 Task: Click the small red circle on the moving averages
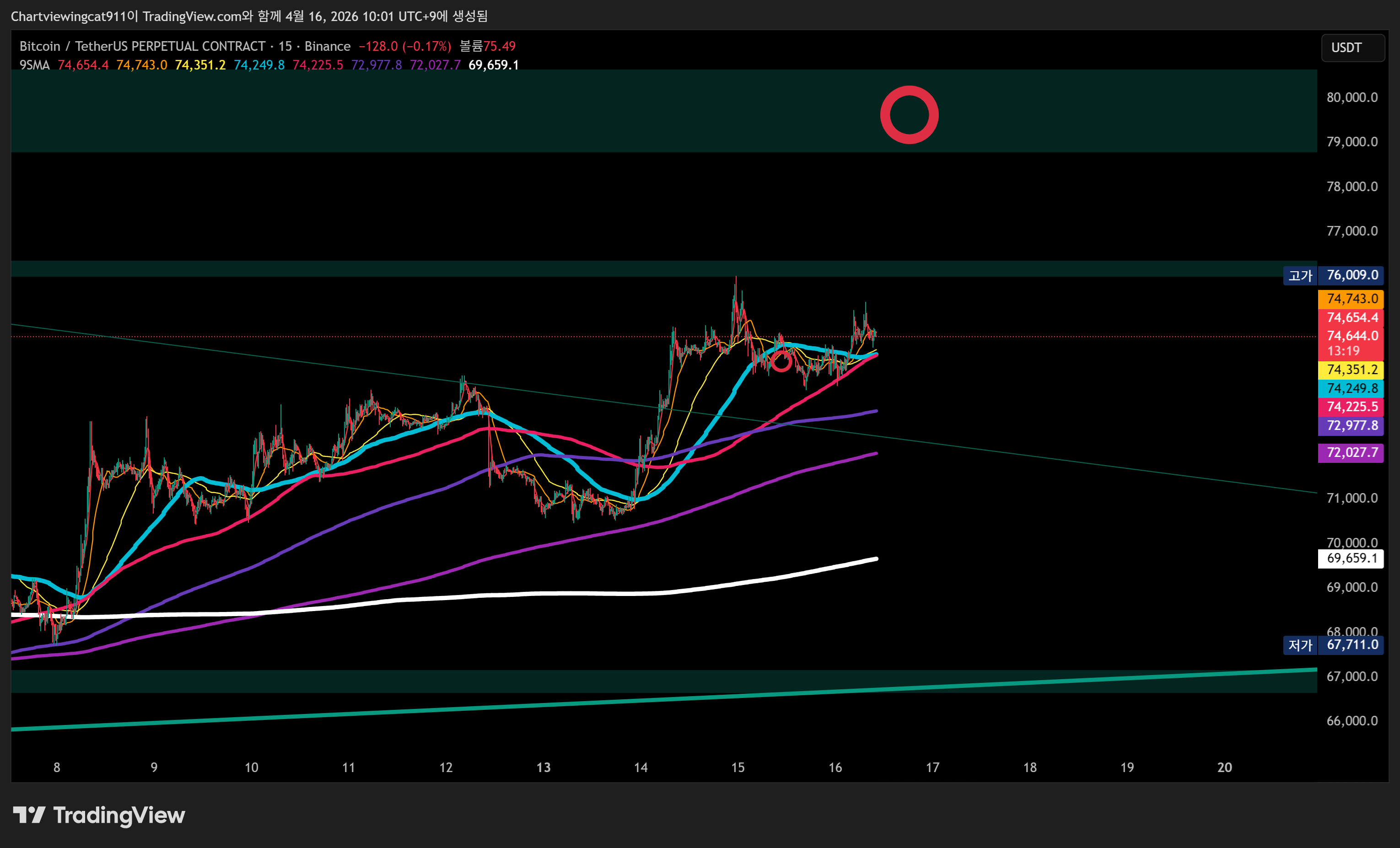[781, 361]
